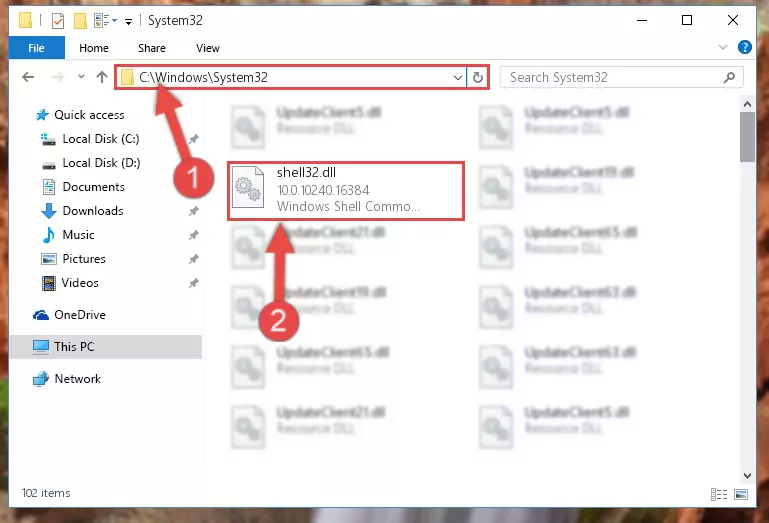769x523 pixels.
Task: Open the Help question mark icon
Action: point(744,47)
